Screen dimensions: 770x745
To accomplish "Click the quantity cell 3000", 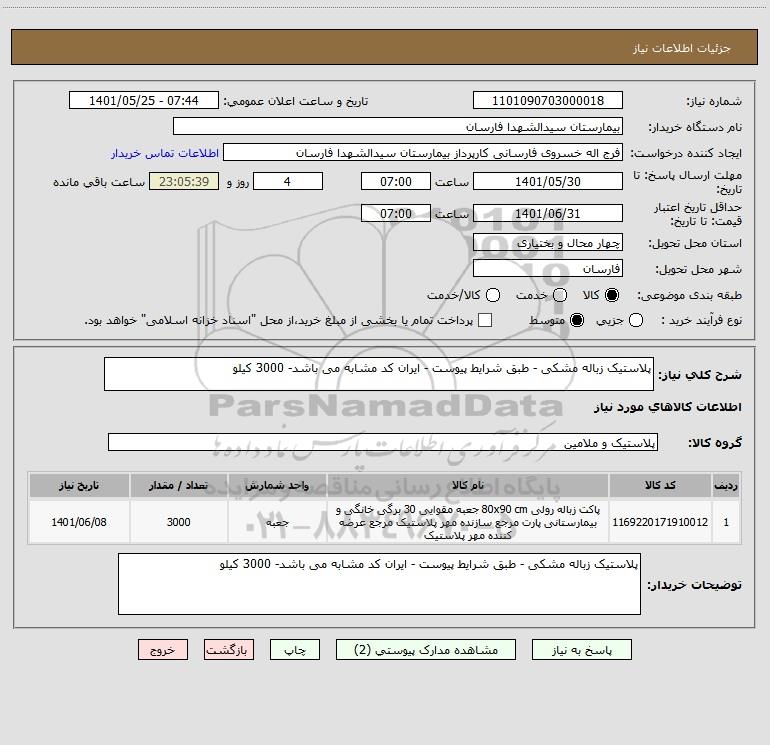I will tap(178, 522).
